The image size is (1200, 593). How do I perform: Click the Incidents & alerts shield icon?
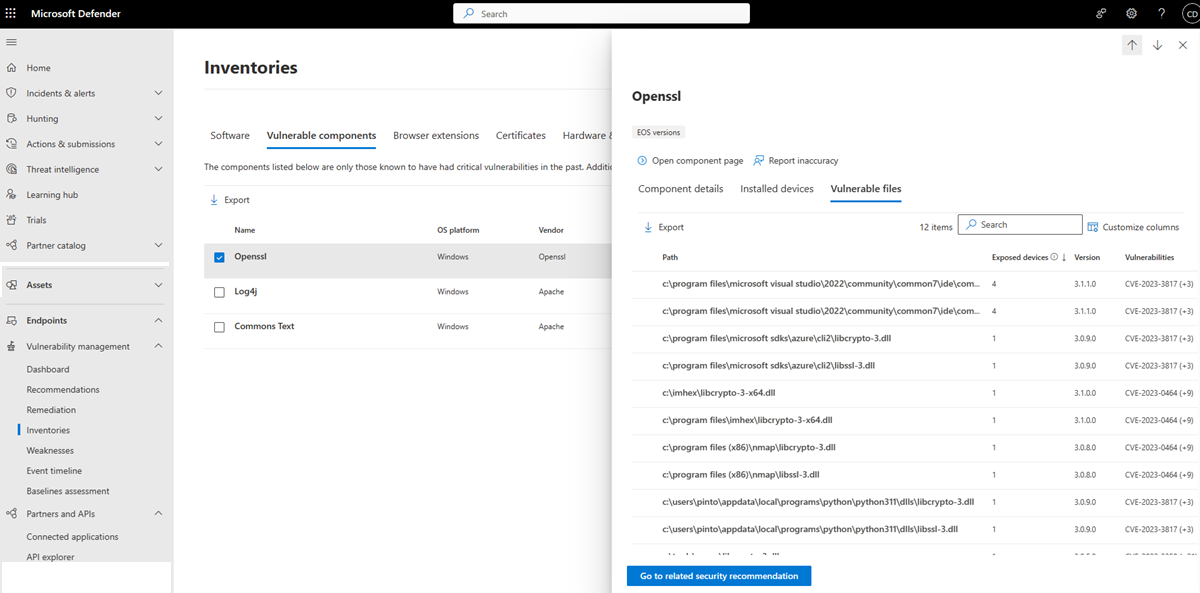(x=12, y=93)
